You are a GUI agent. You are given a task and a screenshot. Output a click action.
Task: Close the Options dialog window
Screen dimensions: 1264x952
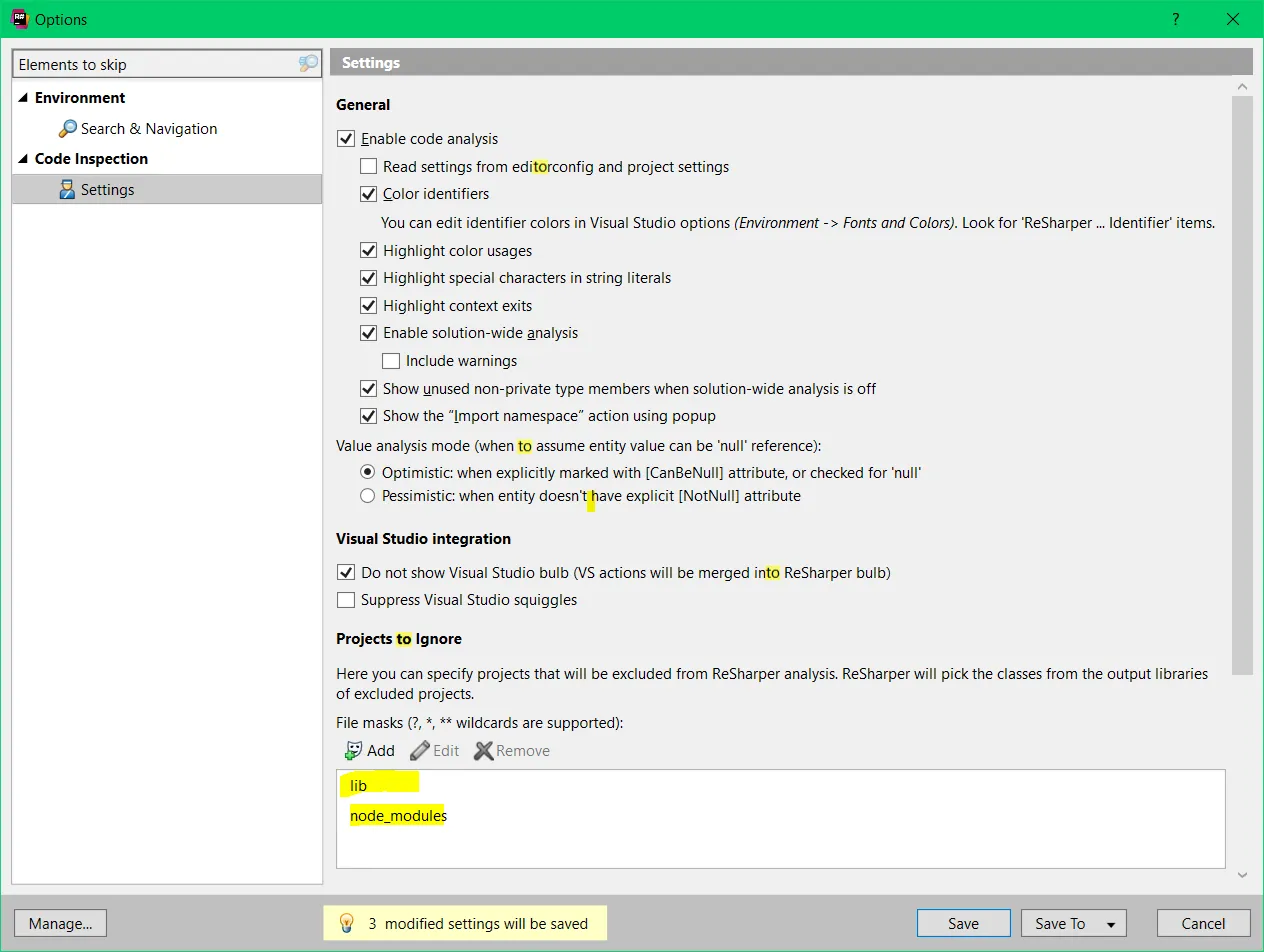tap(1233, 19)
